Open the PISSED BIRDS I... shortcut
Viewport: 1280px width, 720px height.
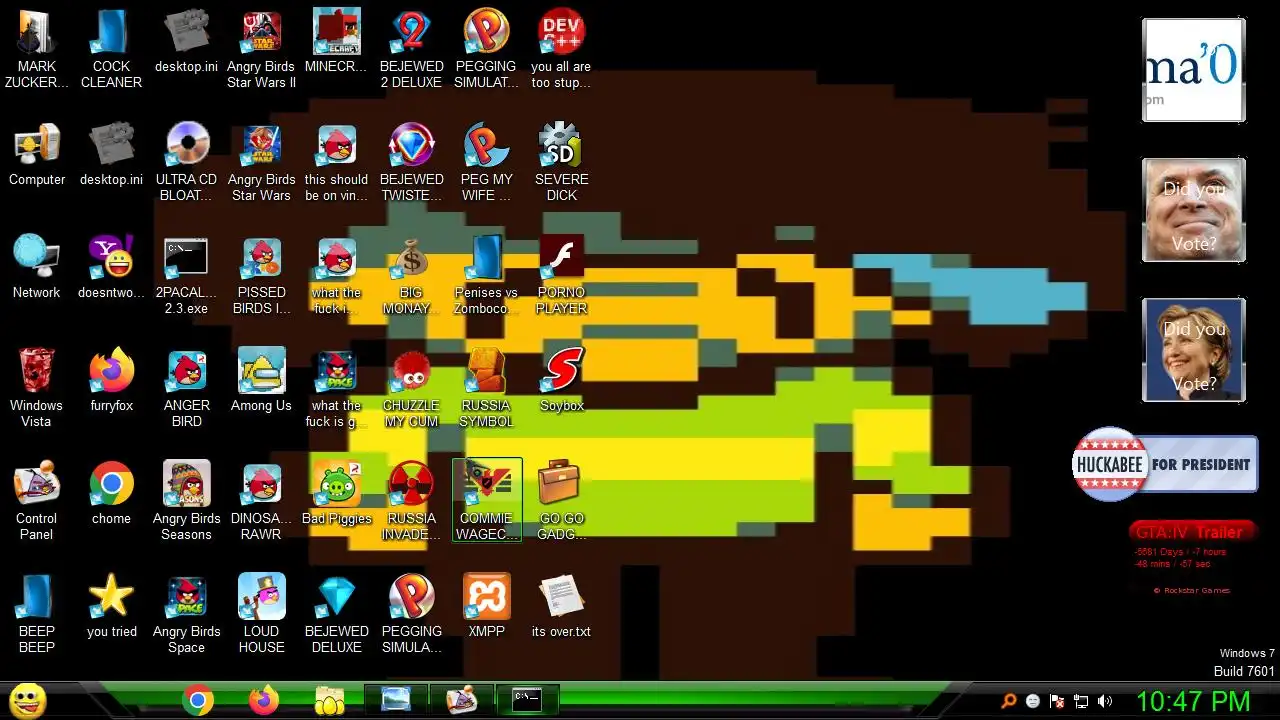tap(261, 275)
